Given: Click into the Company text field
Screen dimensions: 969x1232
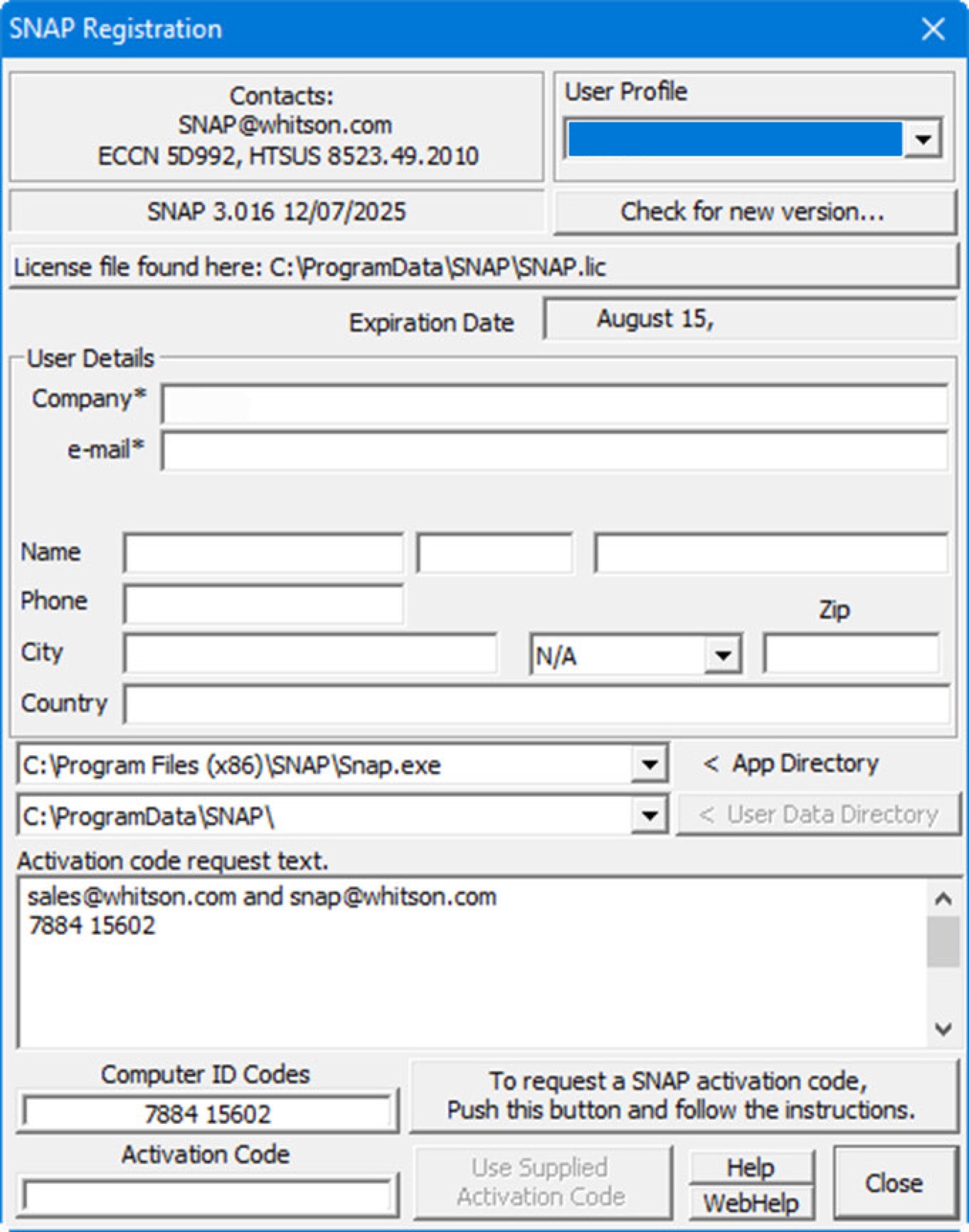Looking at the screenshot, I should [x=554, y=405].
